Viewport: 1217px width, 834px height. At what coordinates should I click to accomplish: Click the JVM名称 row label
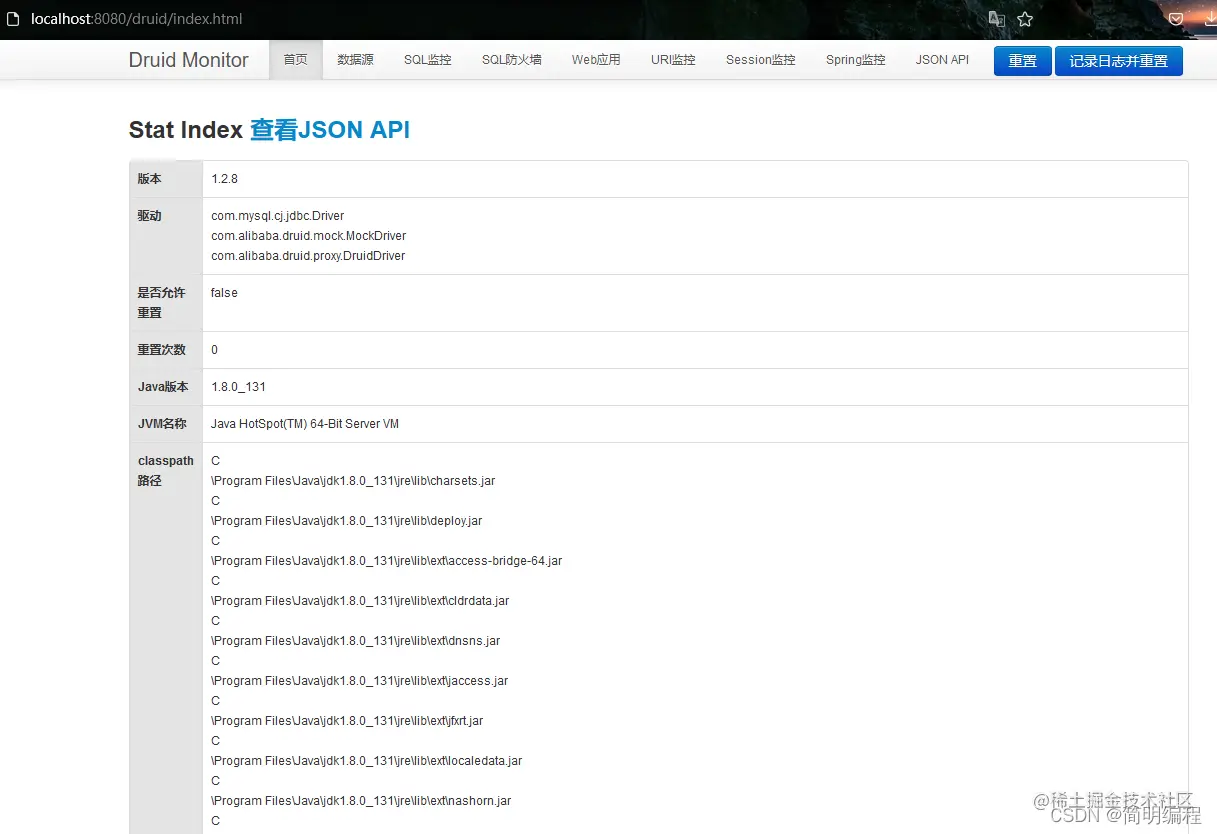click(x=162, y=424)
